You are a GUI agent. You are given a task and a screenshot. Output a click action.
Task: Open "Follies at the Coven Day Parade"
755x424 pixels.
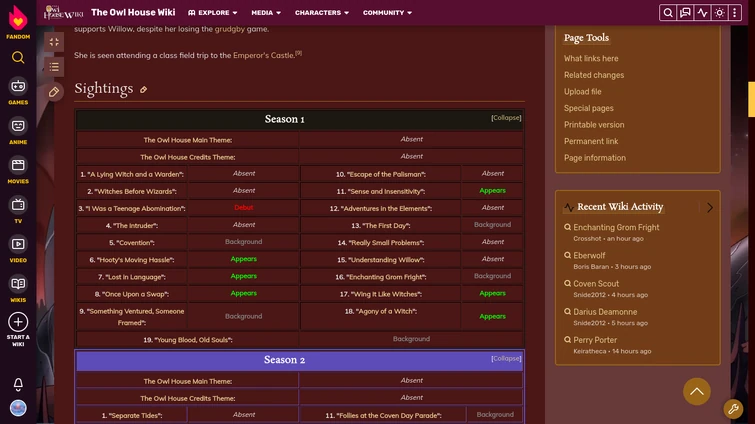(388, 415)
